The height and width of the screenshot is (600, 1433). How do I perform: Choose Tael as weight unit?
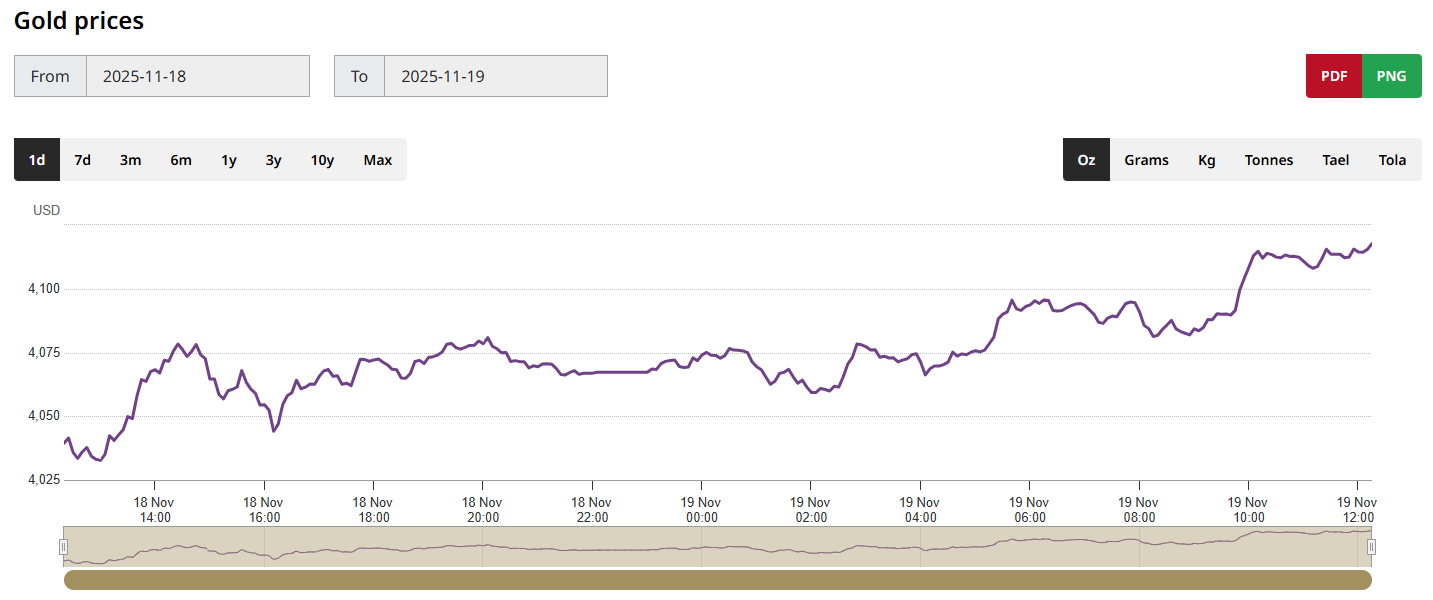(1335, 160)
